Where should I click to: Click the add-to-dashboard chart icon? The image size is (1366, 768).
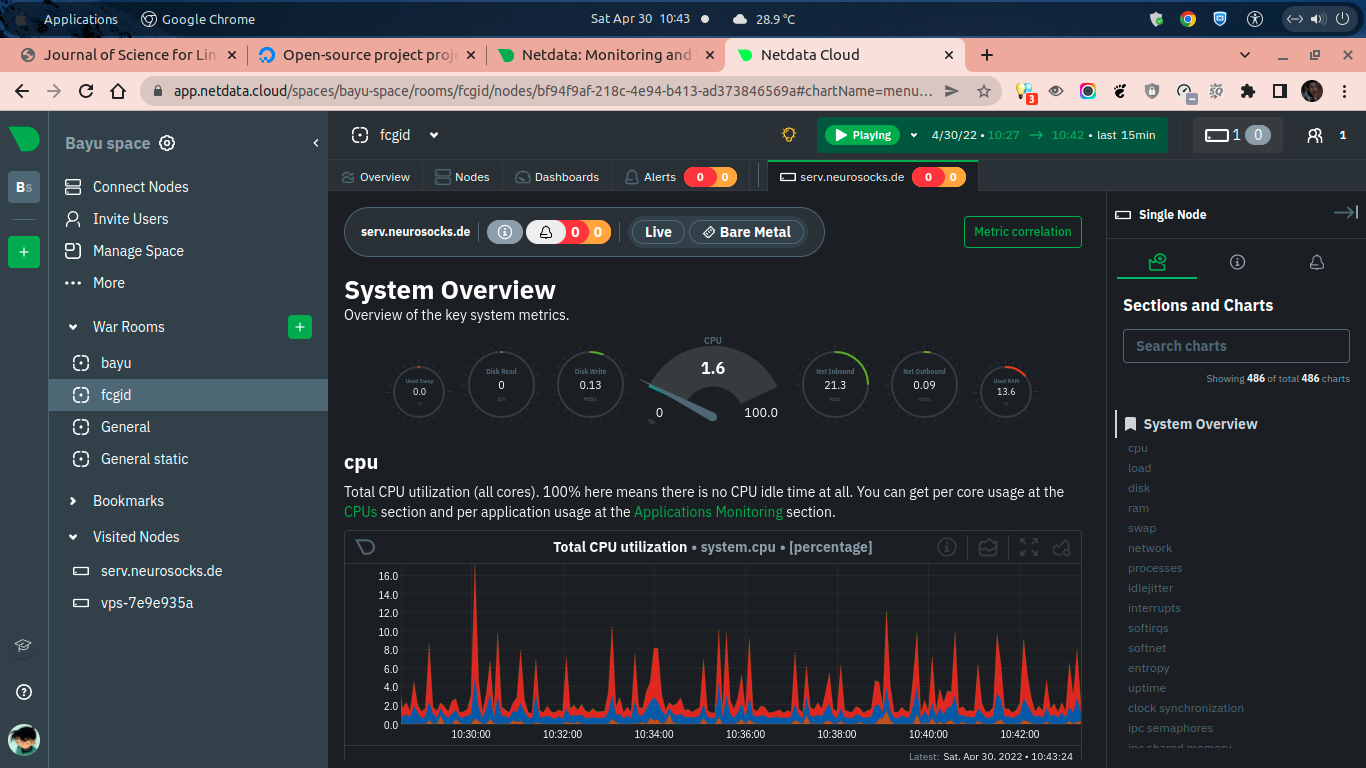point(1062,547)
